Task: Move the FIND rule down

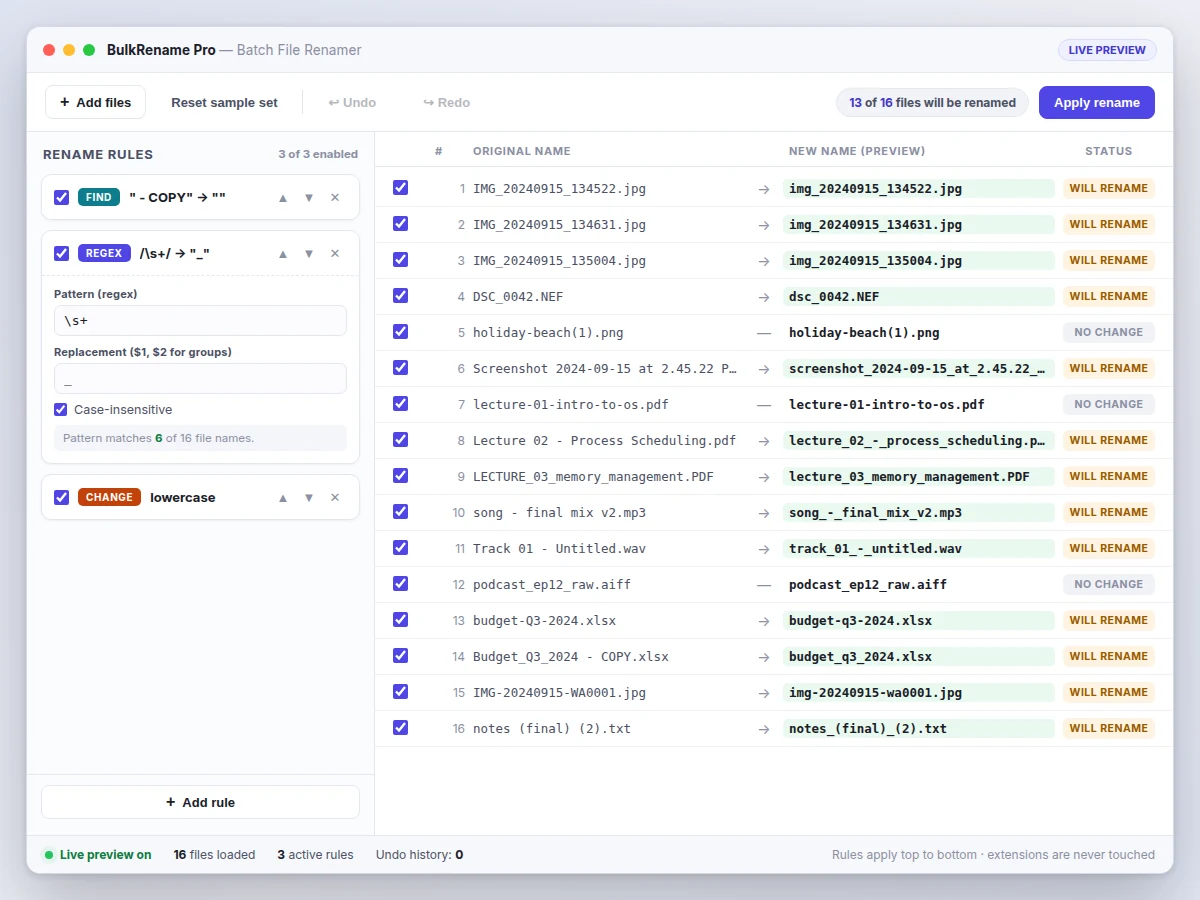Action: (309, 198)
